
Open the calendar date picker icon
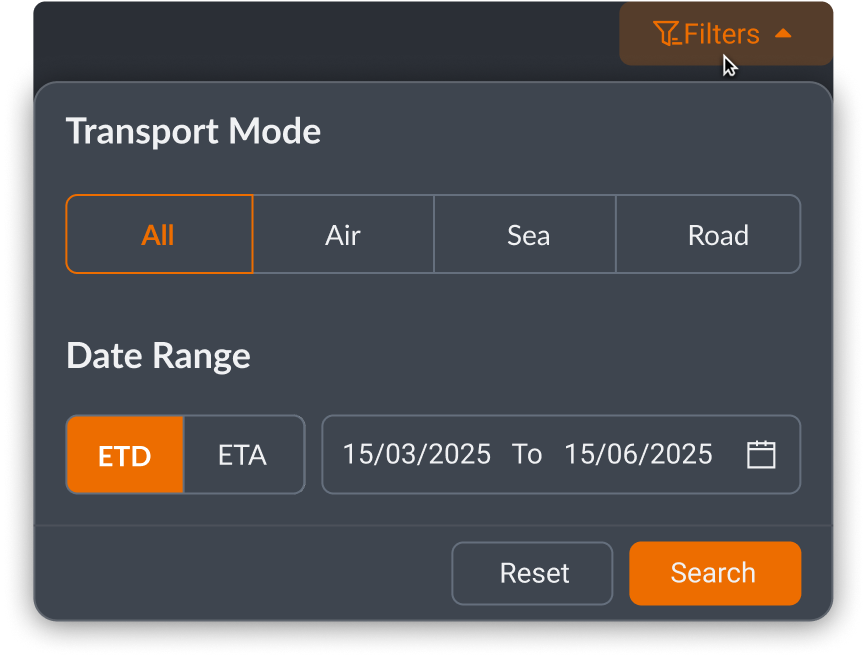tap(761, 454)
